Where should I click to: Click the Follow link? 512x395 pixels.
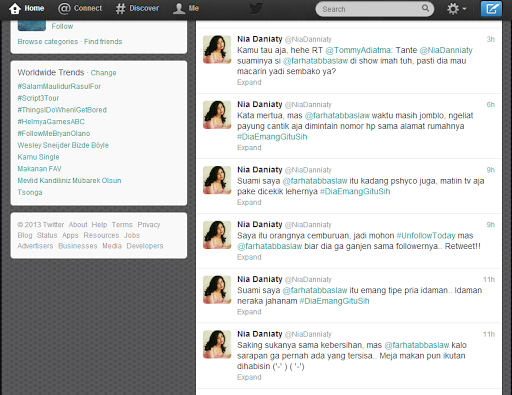tap(62, 26)
